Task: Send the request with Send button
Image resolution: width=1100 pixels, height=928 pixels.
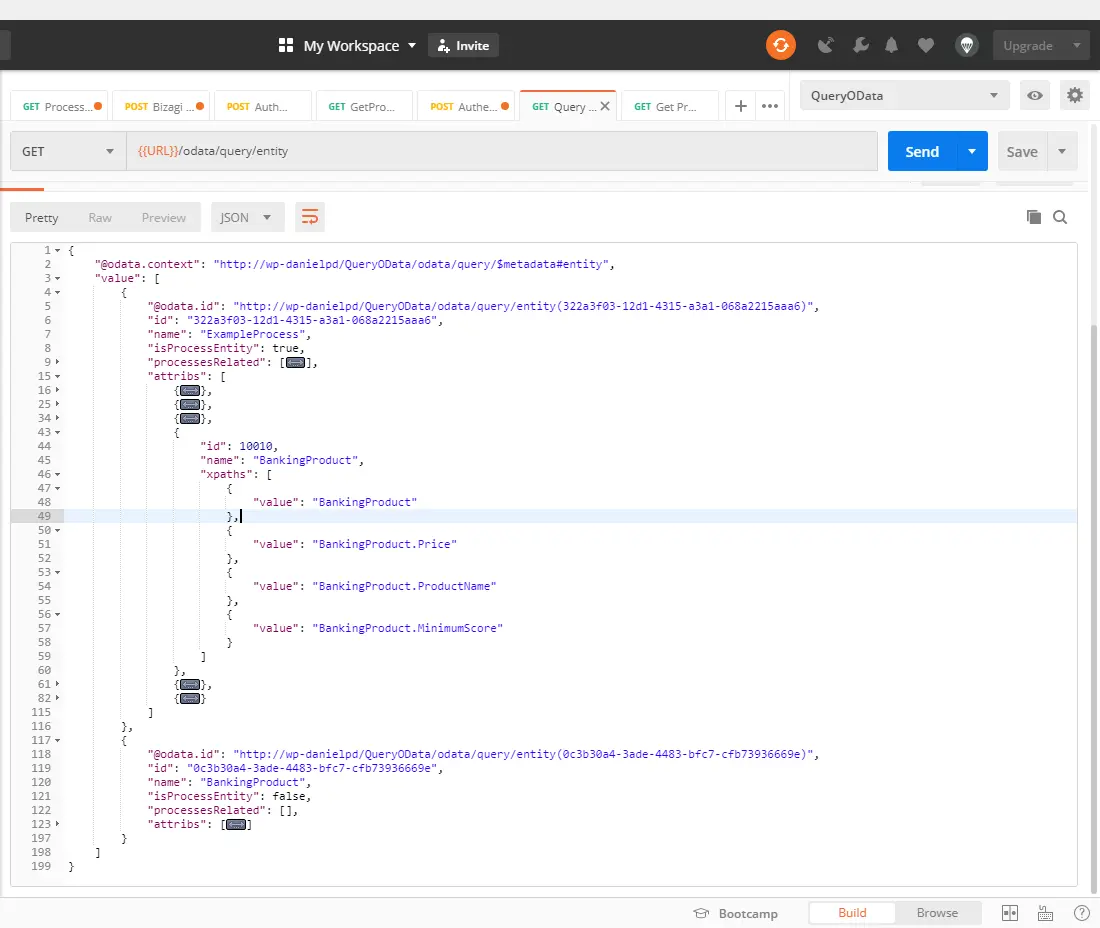Action: [922, 152]
